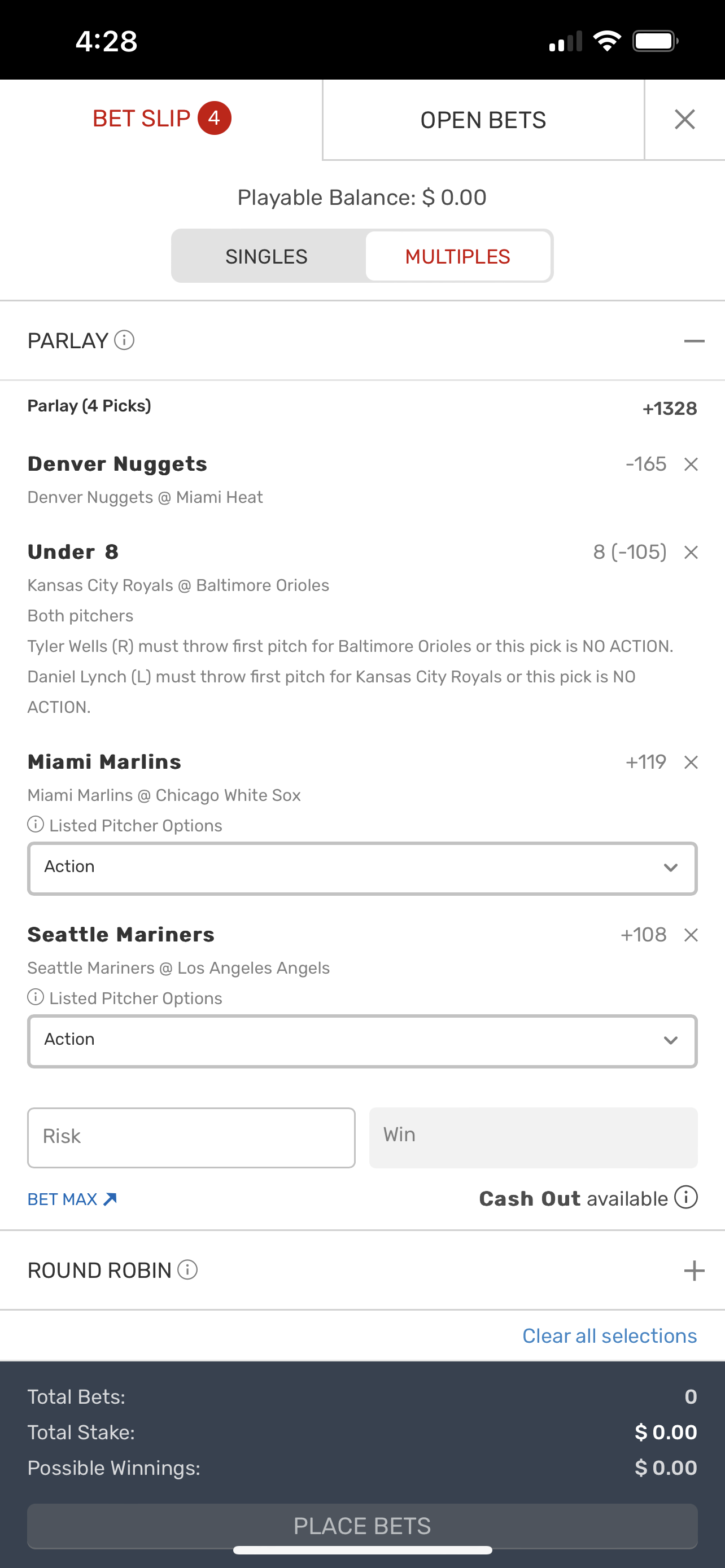Close the bet slip panel
The width and height of the screenshot is (725, 1568).
(685, 119)
